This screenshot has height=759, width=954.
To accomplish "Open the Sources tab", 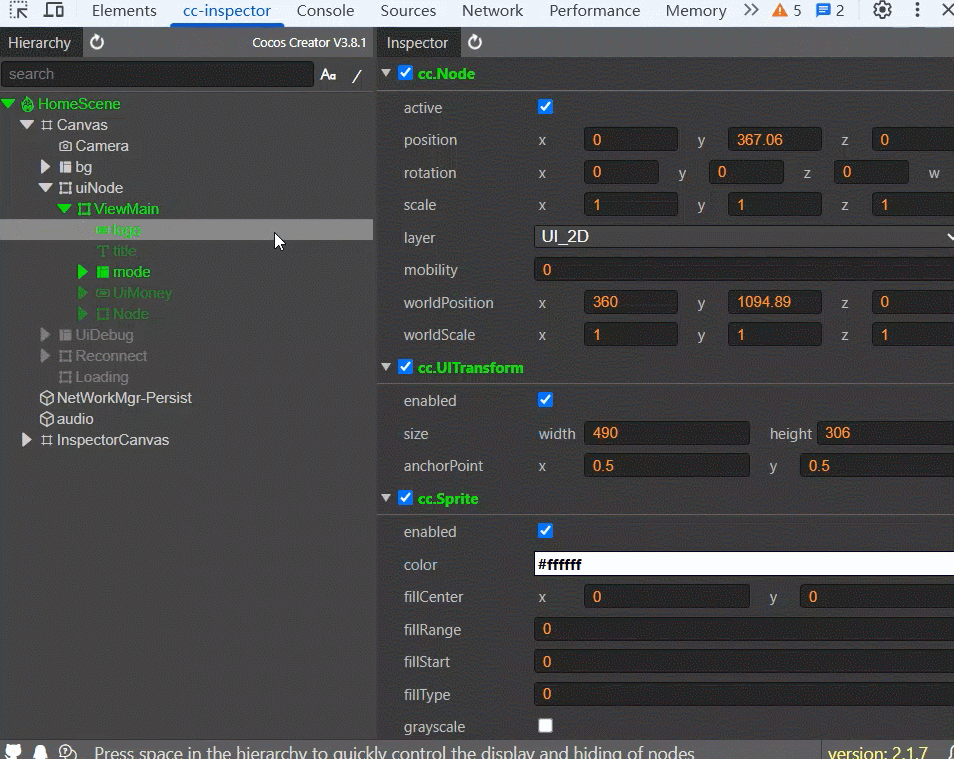I will coord(408,11).
